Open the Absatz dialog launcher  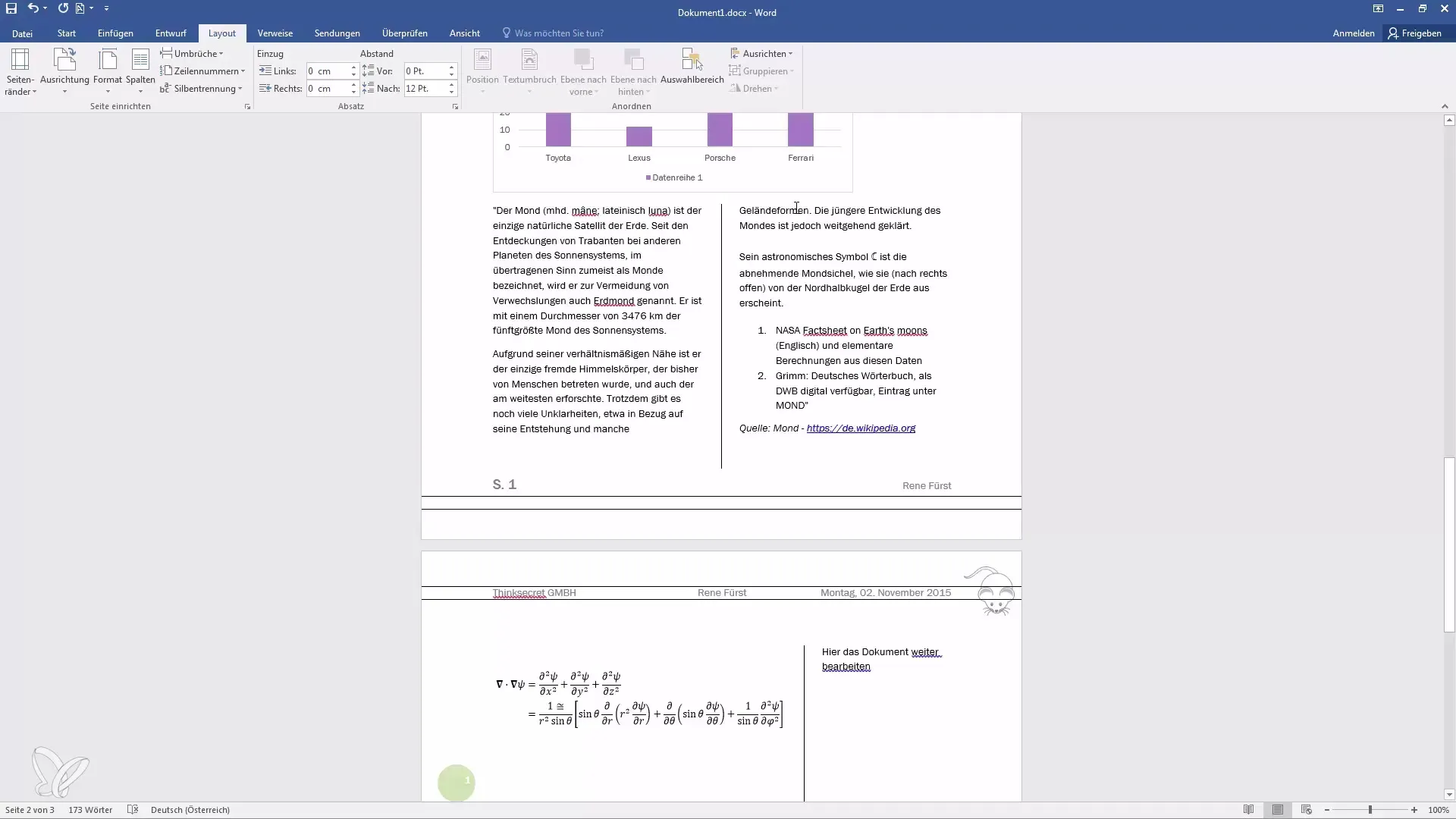pyautogui.click(x=455, y=107)
